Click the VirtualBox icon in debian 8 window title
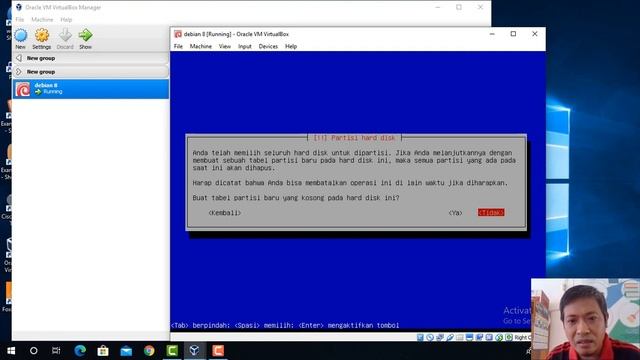Image resolution: width=640 pixels, height=360 pixels. point(178,34)
